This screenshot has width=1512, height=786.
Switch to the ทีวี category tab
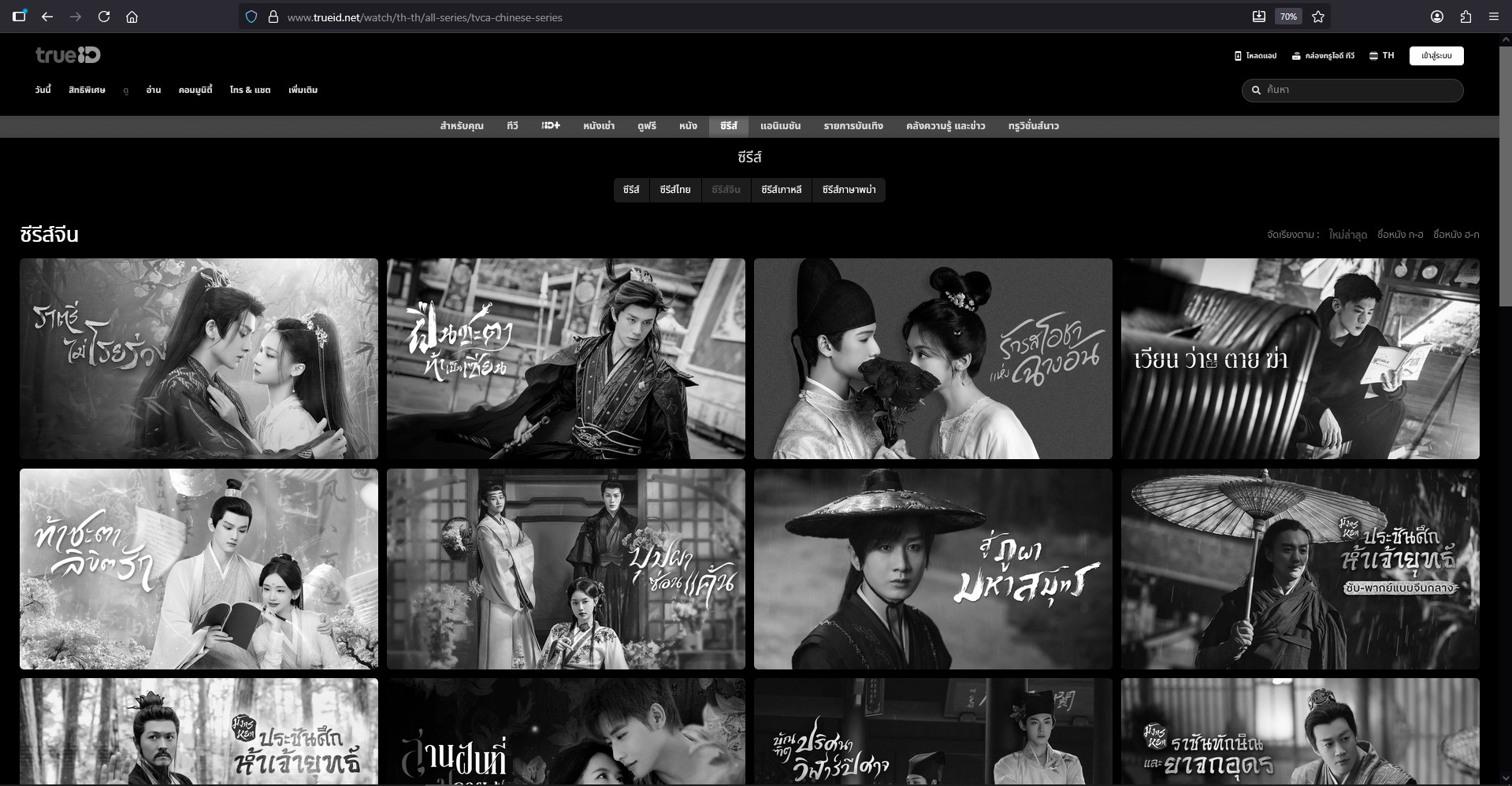(x=512, y=126)
